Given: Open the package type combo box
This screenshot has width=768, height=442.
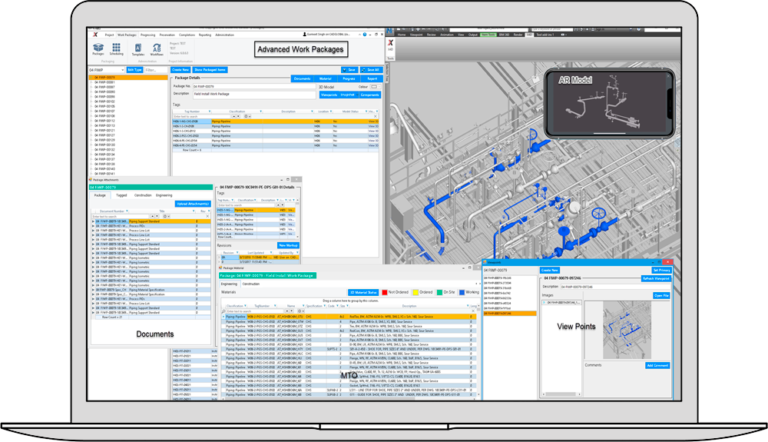Looking at the screenshot, I should tap(106, 70).
